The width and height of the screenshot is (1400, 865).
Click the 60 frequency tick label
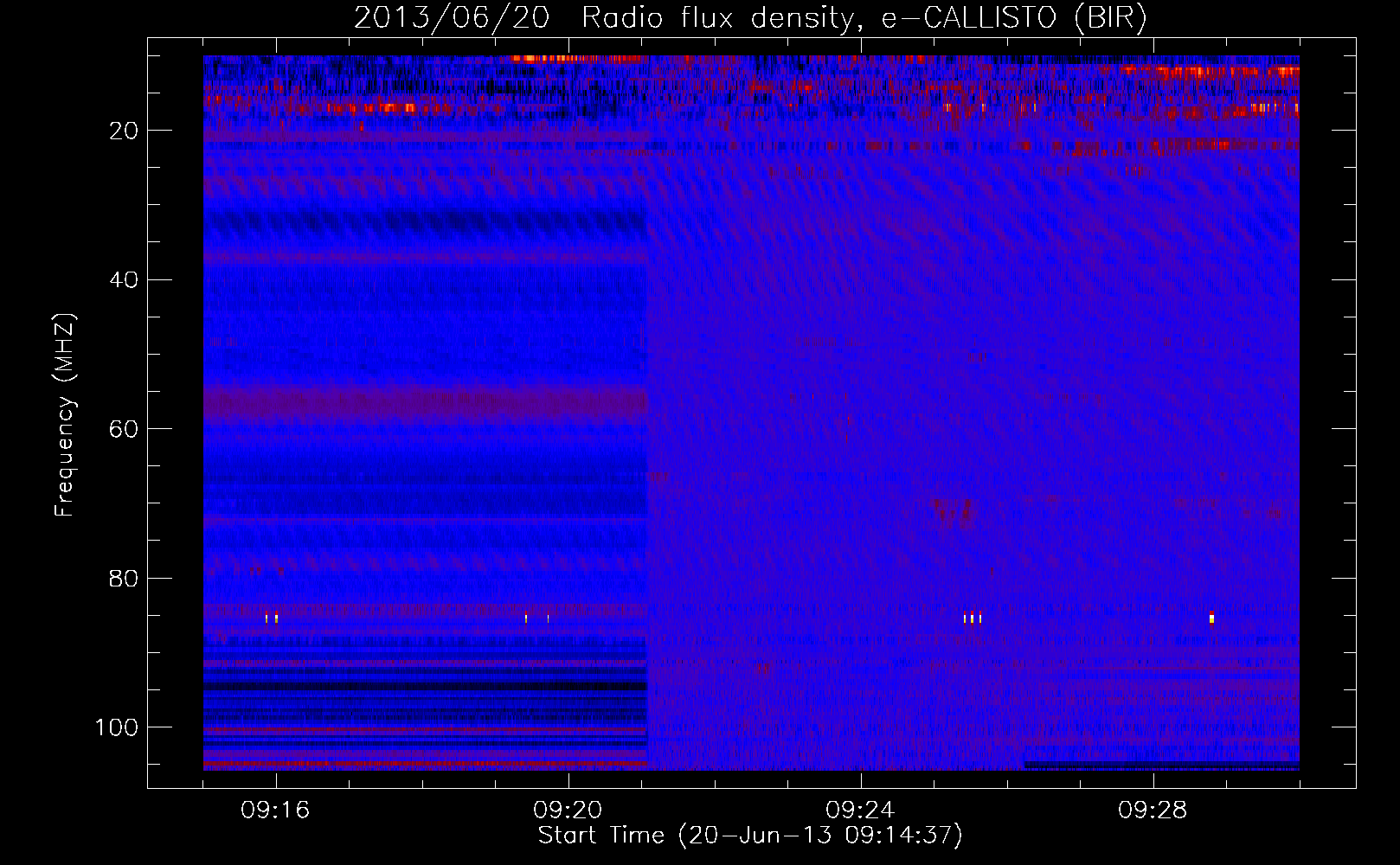[124, 429]
